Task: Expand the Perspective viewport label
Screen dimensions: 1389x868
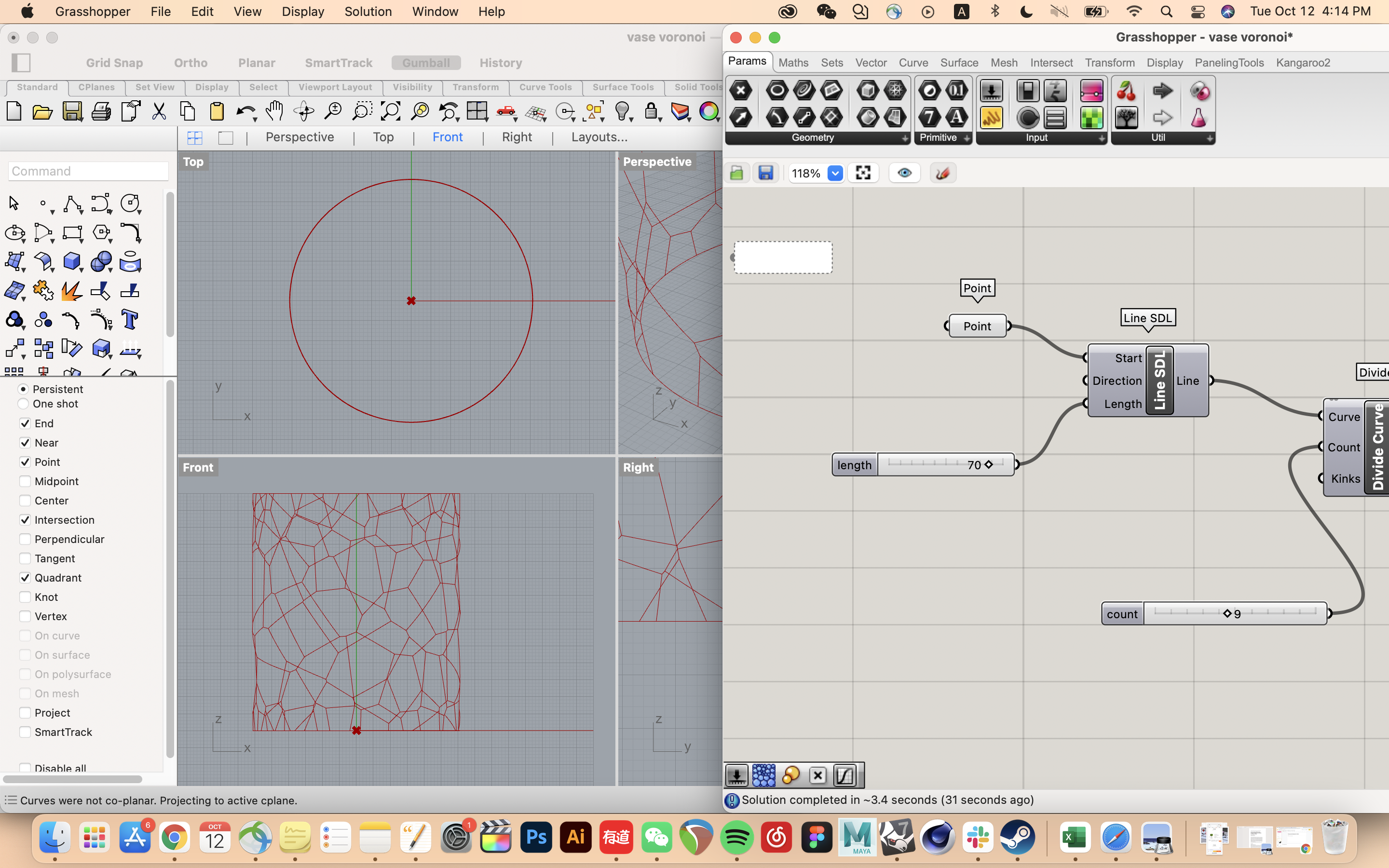Action: click(x=657, y=161)
